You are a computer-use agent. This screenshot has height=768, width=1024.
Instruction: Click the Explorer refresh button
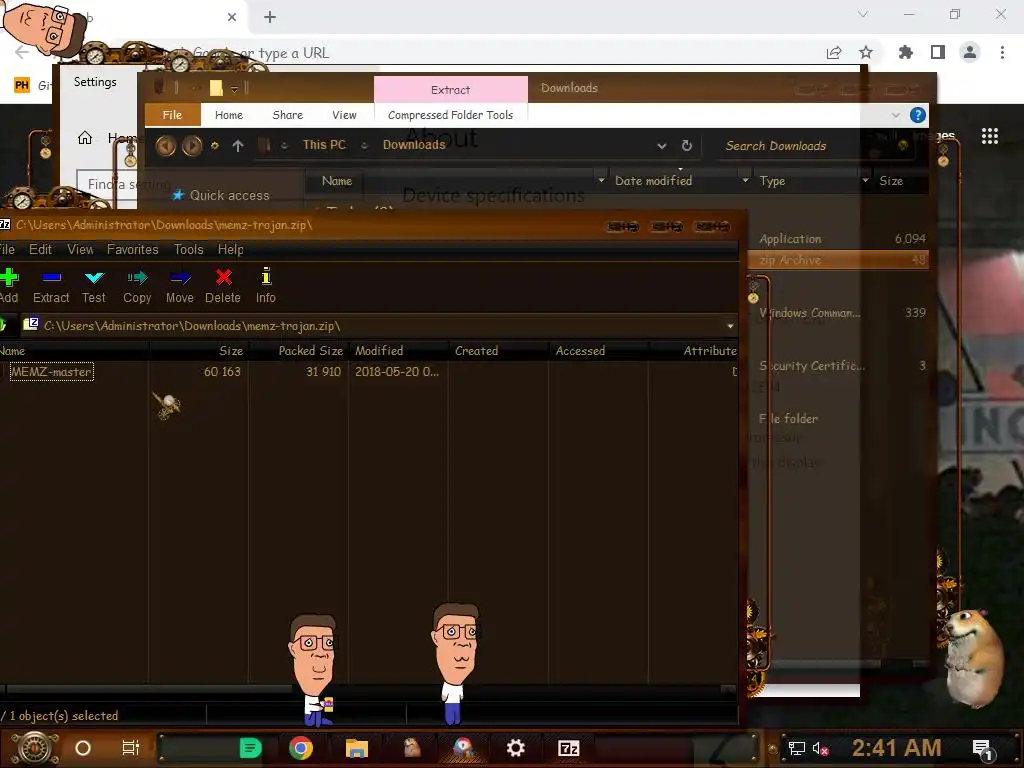(x=686, y=146)
